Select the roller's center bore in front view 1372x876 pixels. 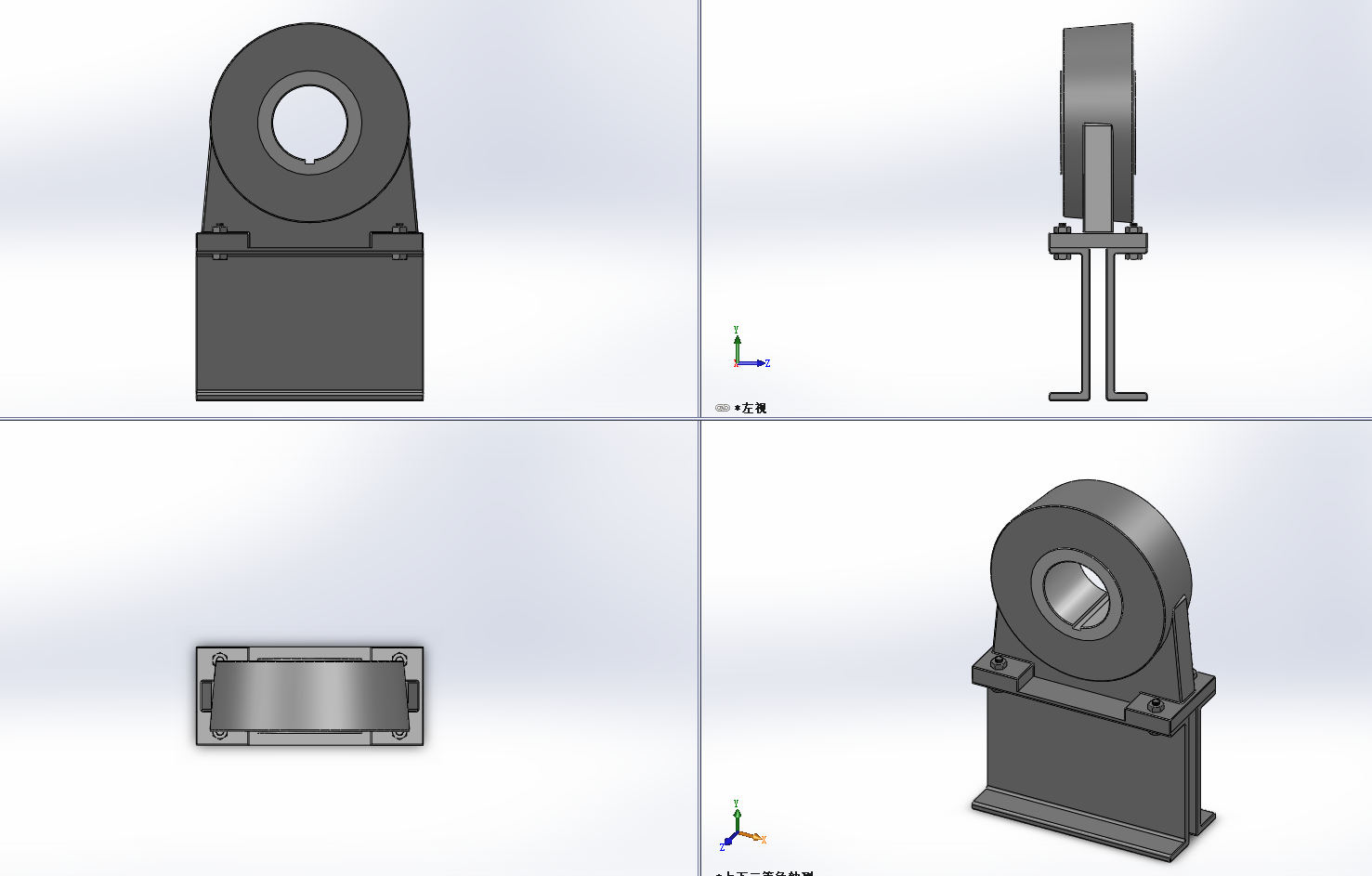coord(309,123)
